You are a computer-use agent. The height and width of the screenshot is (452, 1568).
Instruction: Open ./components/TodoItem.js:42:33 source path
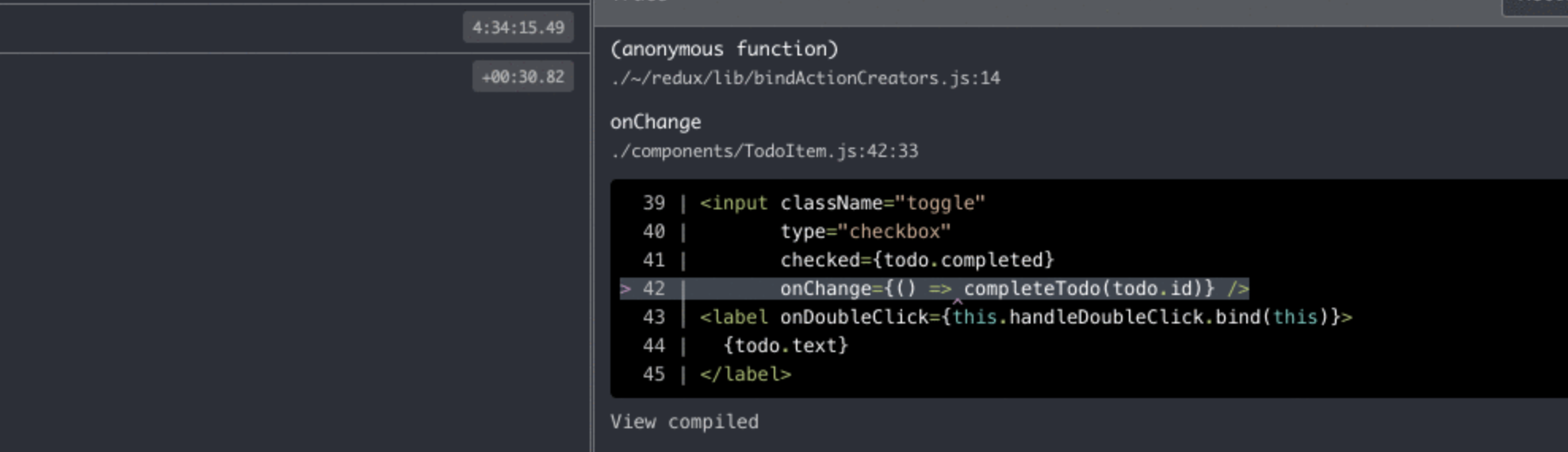pos(764,151)
